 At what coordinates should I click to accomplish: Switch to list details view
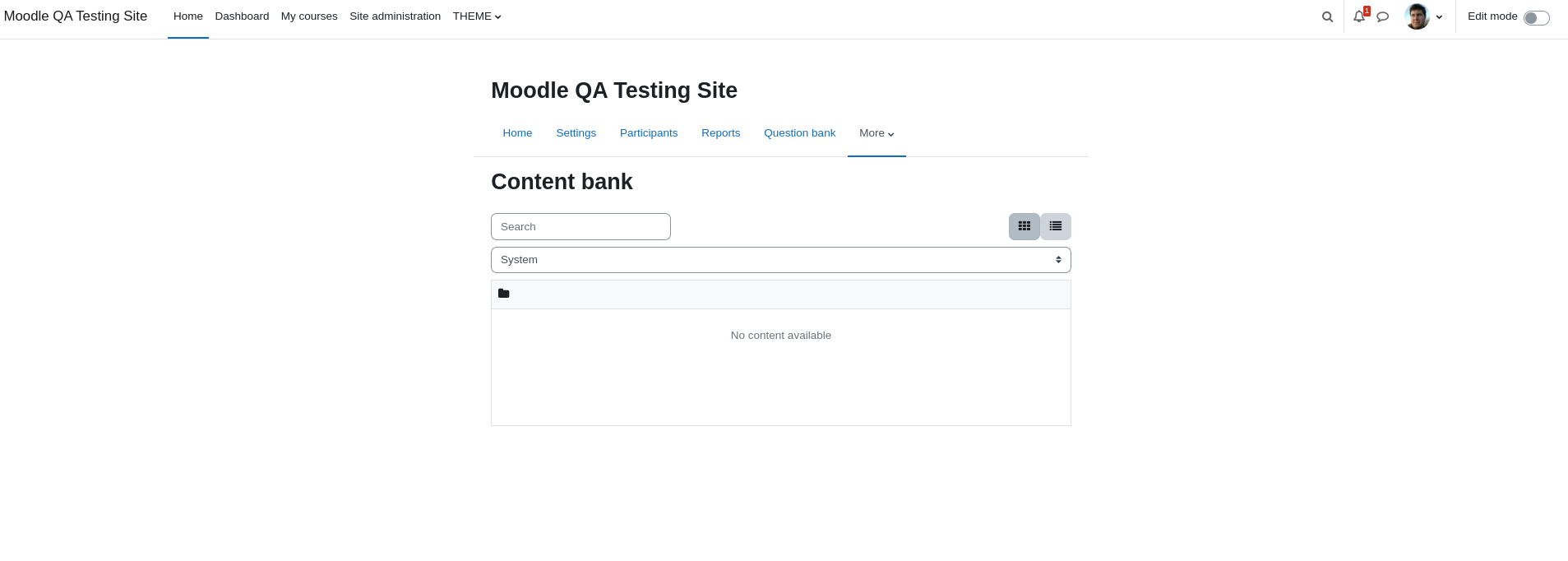tap(1056, 226)
